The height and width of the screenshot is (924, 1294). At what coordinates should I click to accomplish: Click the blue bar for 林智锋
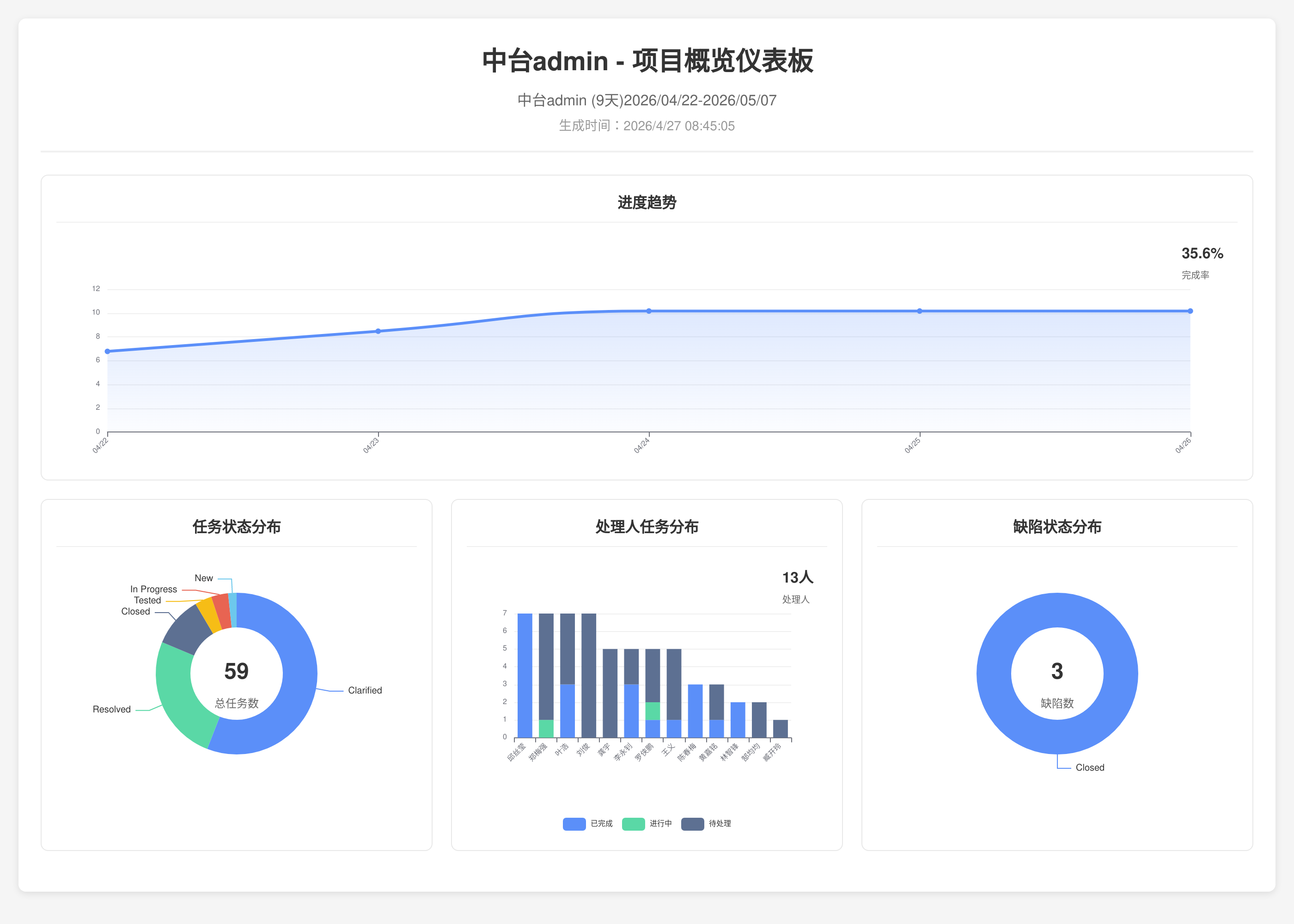[738, 720]
